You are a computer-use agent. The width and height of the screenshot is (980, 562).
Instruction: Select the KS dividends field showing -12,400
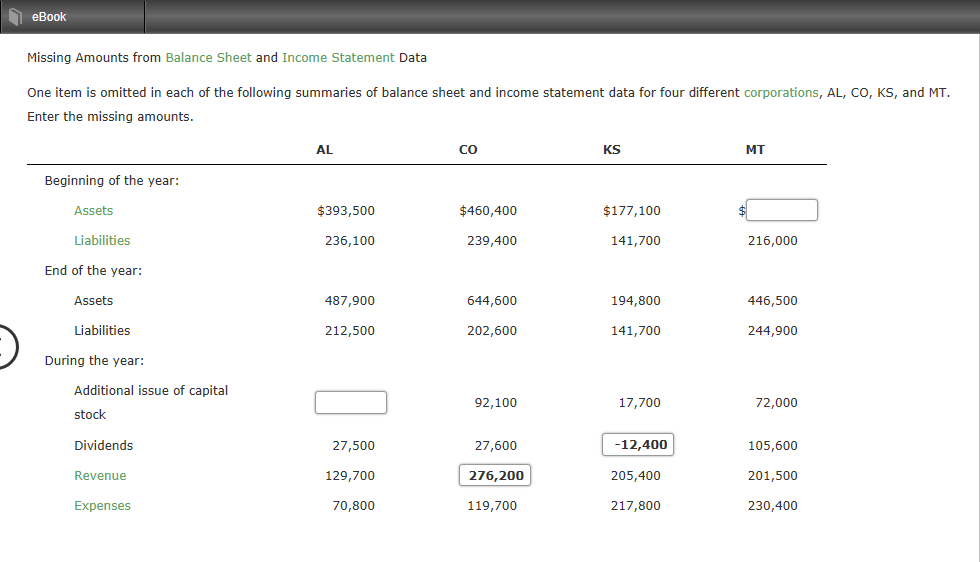click(638, 444)
